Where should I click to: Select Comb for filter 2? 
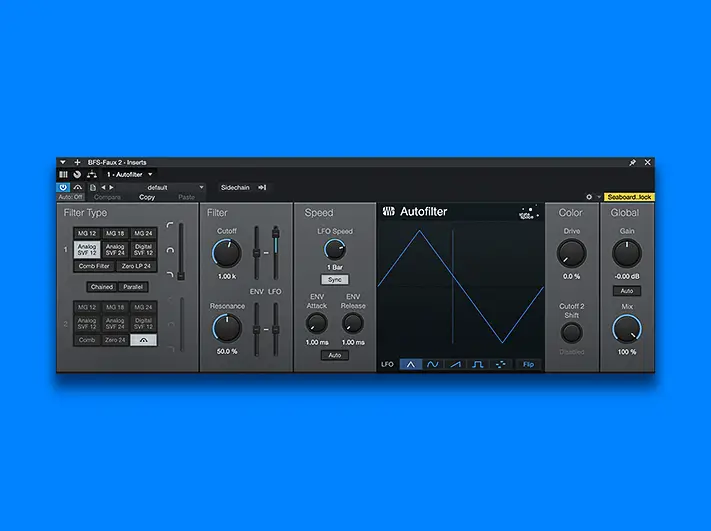(87, 340)
